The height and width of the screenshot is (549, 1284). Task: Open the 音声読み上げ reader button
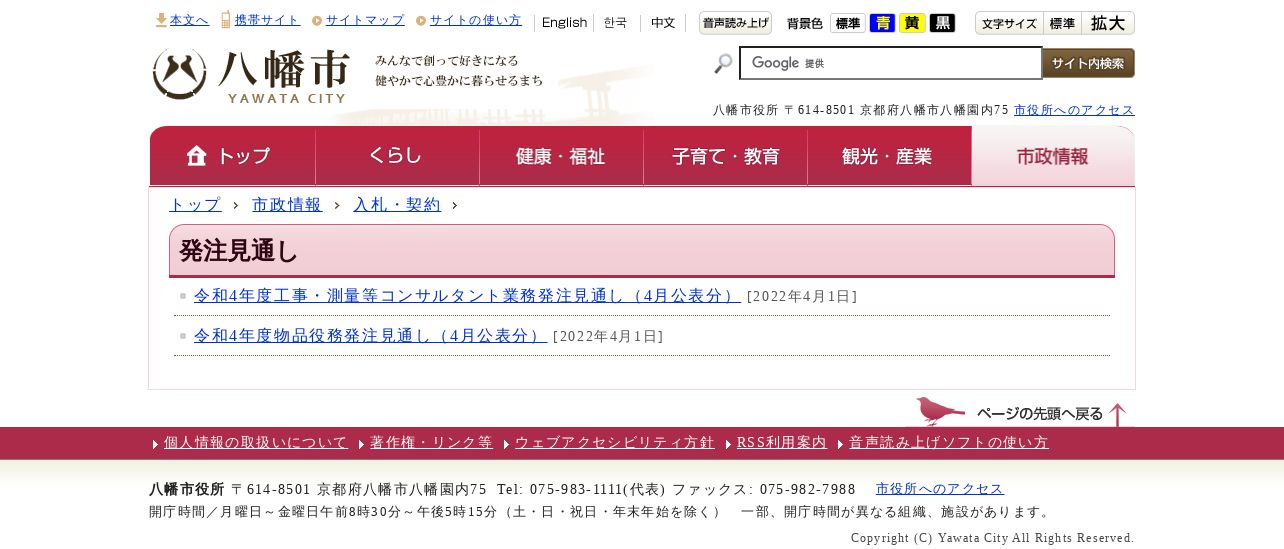point(735,23)
